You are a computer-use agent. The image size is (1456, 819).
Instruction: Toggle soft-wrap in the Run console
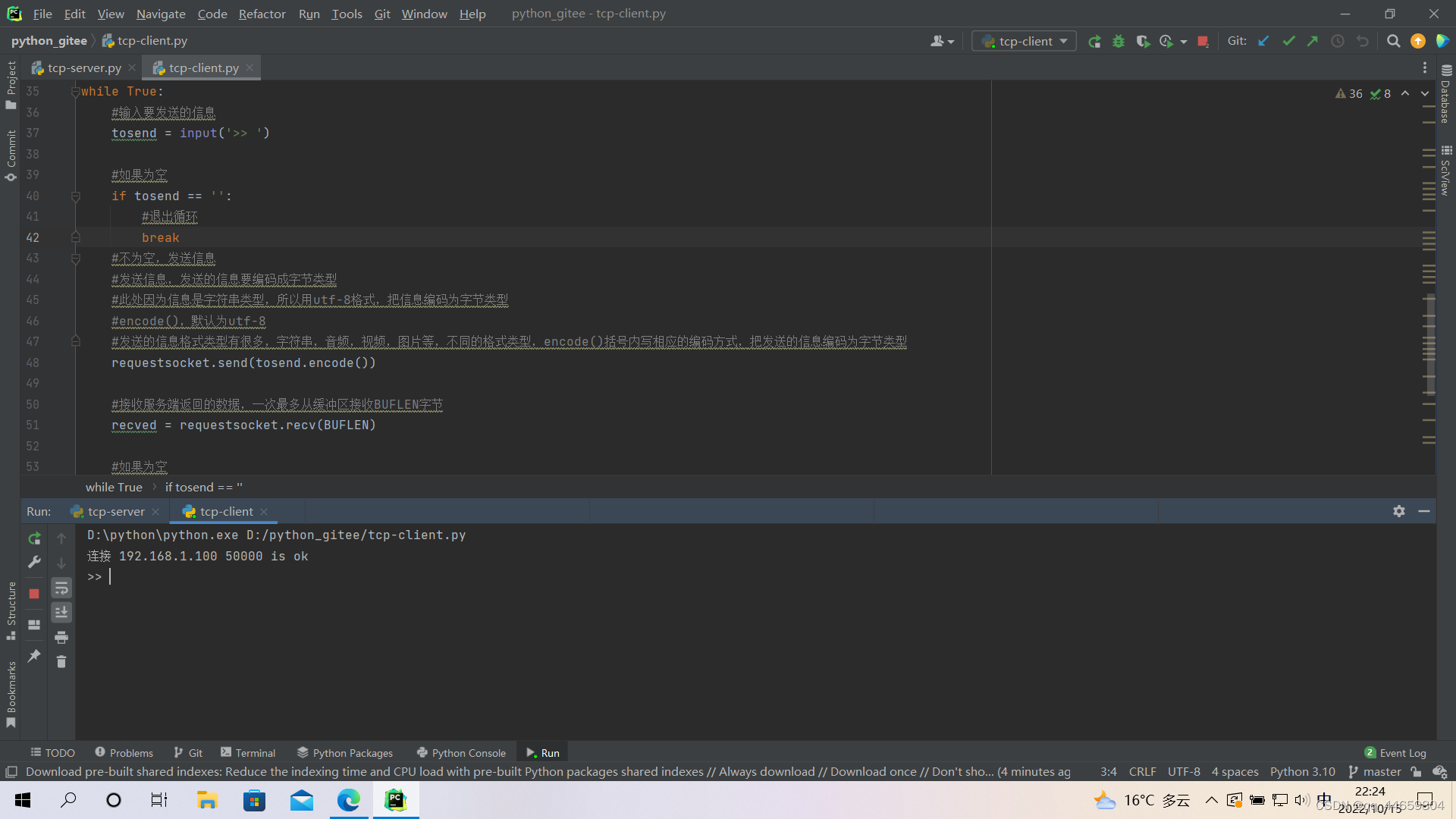pos(61,588)
